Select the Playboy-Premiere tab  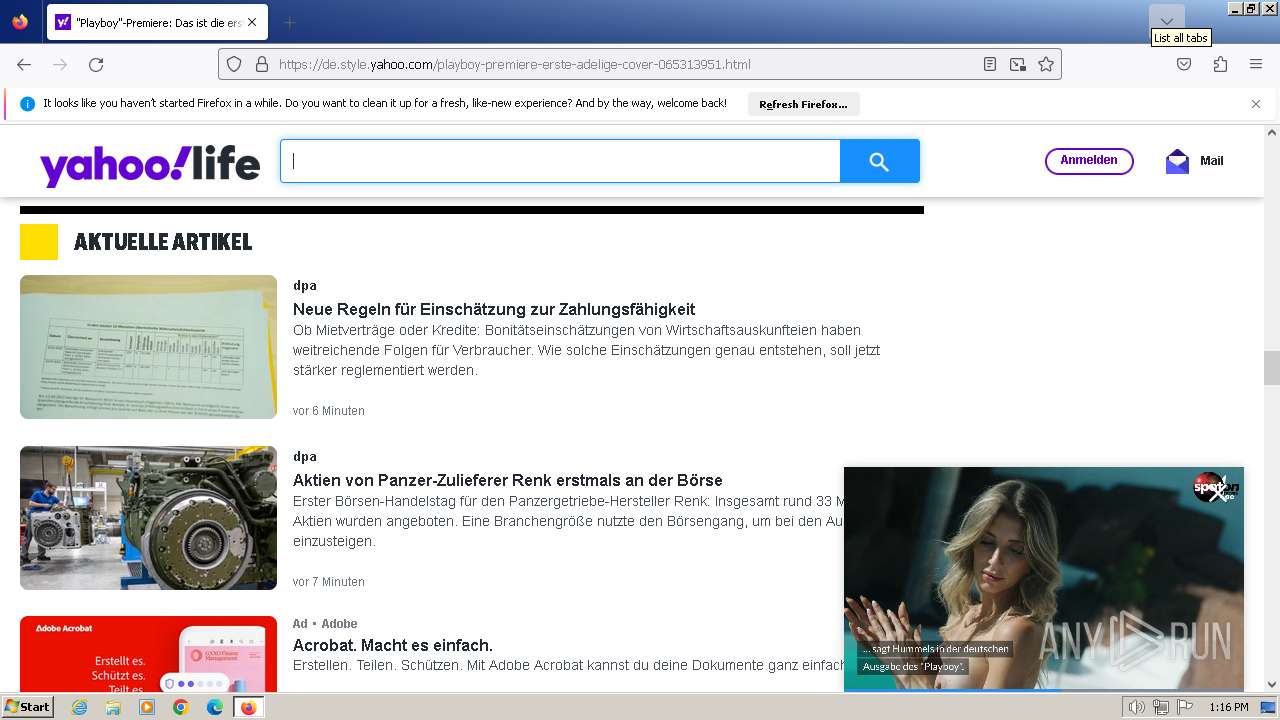(x=157, y=22)
